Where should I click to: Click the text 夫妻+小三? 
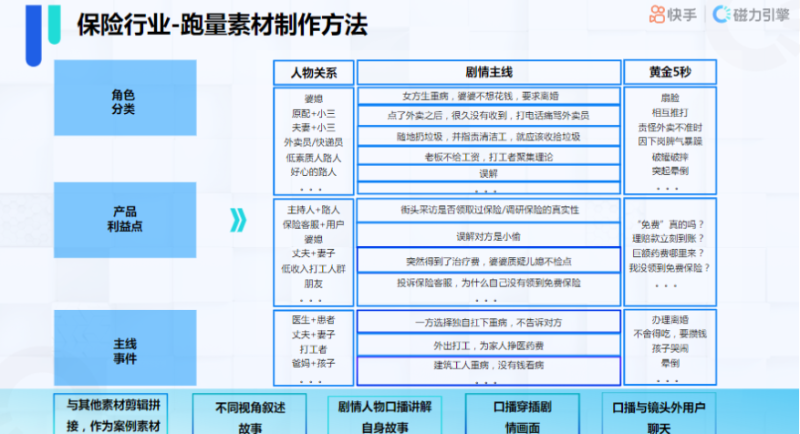coord(313,127)
